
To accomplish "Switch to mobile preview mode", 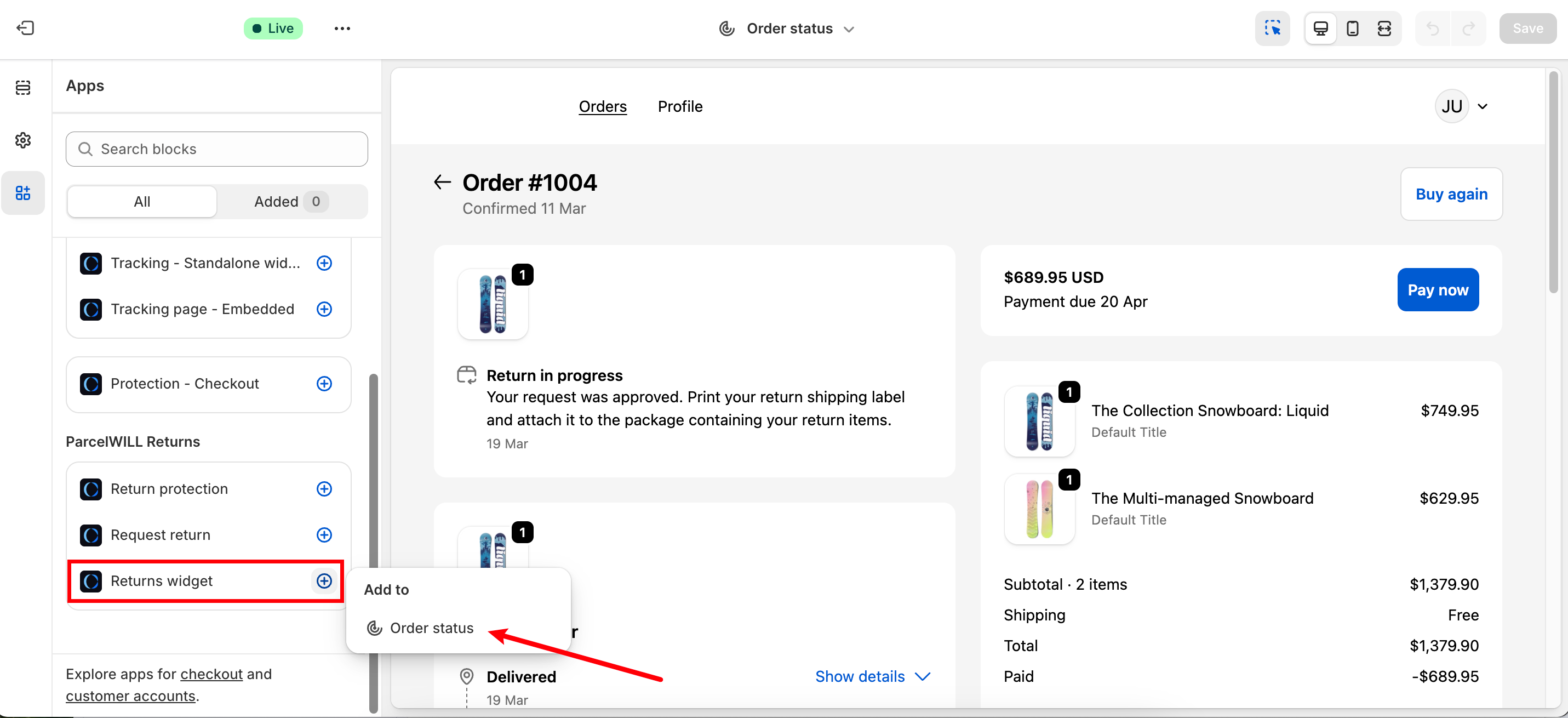I will (1352, 29).
